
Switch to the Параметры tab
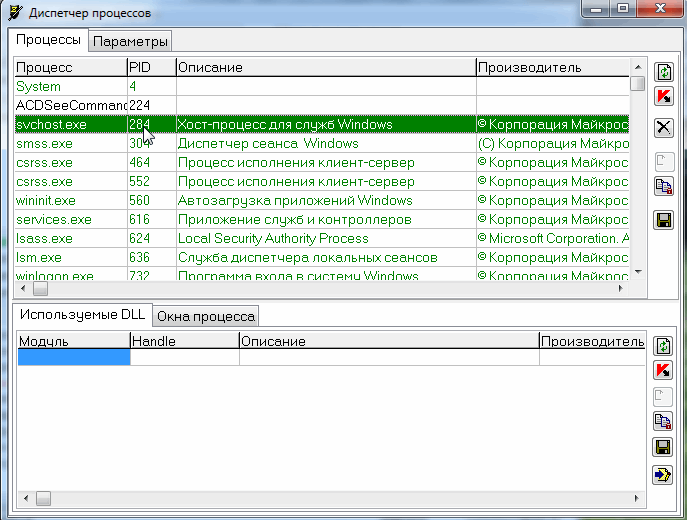[130, 42]
